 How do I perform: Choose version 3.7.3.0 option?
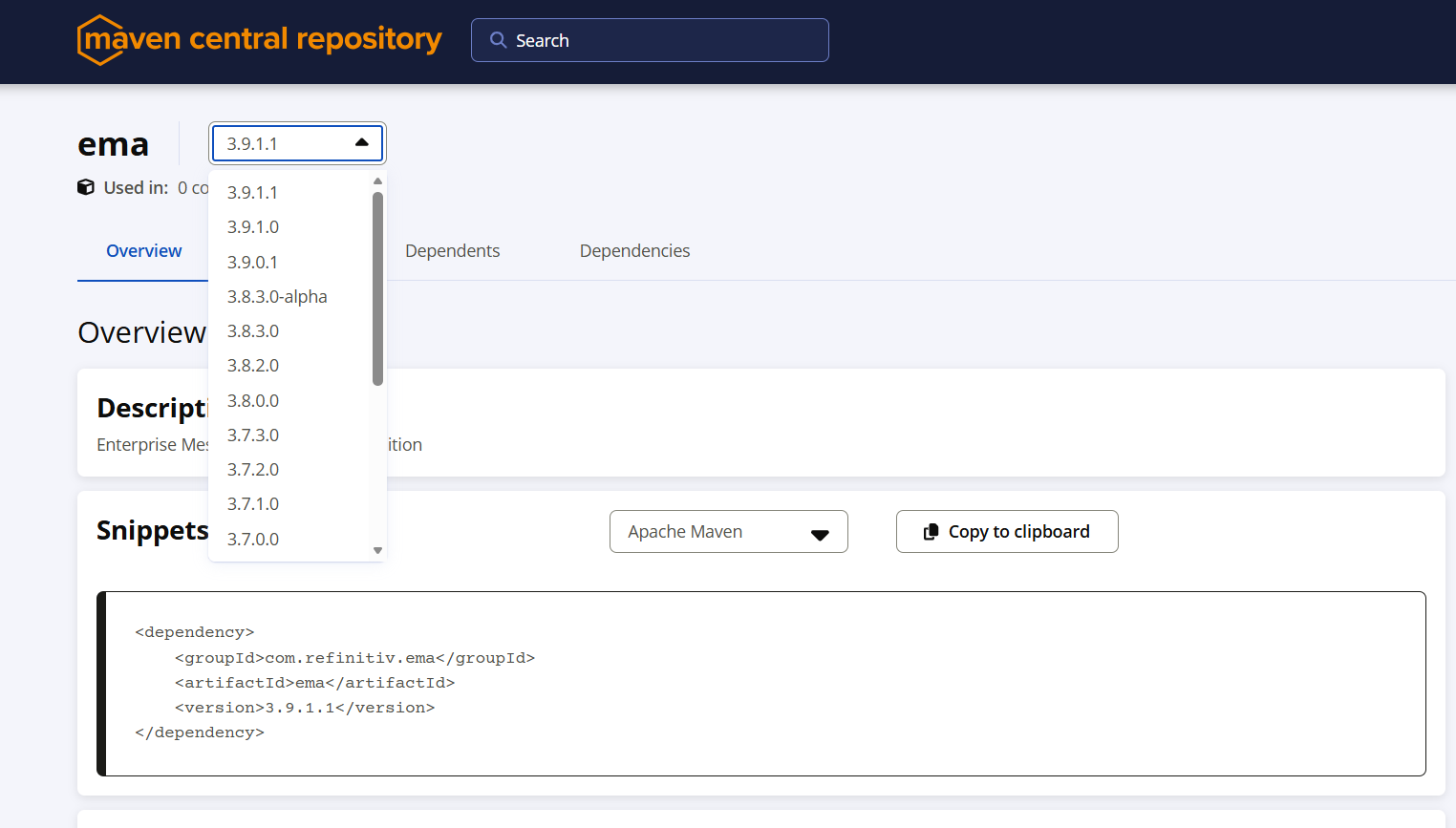(289, 435)
